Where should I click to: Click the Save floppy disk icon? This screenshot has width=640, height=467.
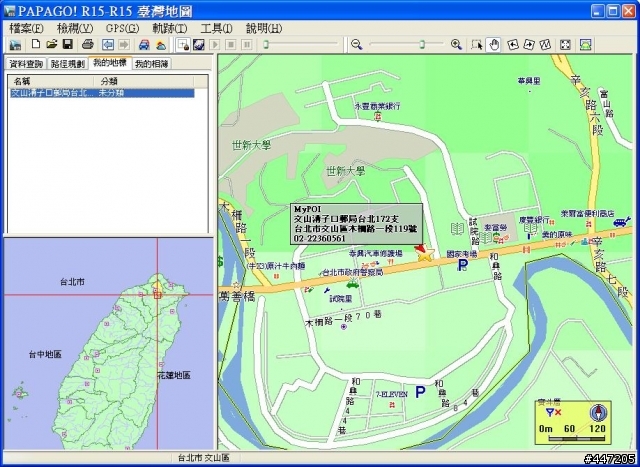pyautogui.click(x=67, y=44)
